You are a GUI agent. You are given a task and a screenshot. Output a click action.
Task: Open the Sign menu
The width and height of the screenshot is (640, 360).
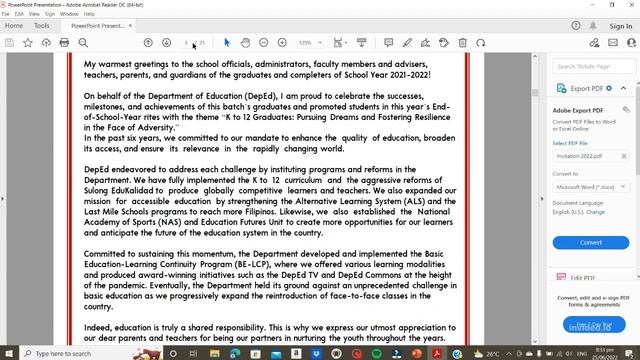tap(50, 14)
